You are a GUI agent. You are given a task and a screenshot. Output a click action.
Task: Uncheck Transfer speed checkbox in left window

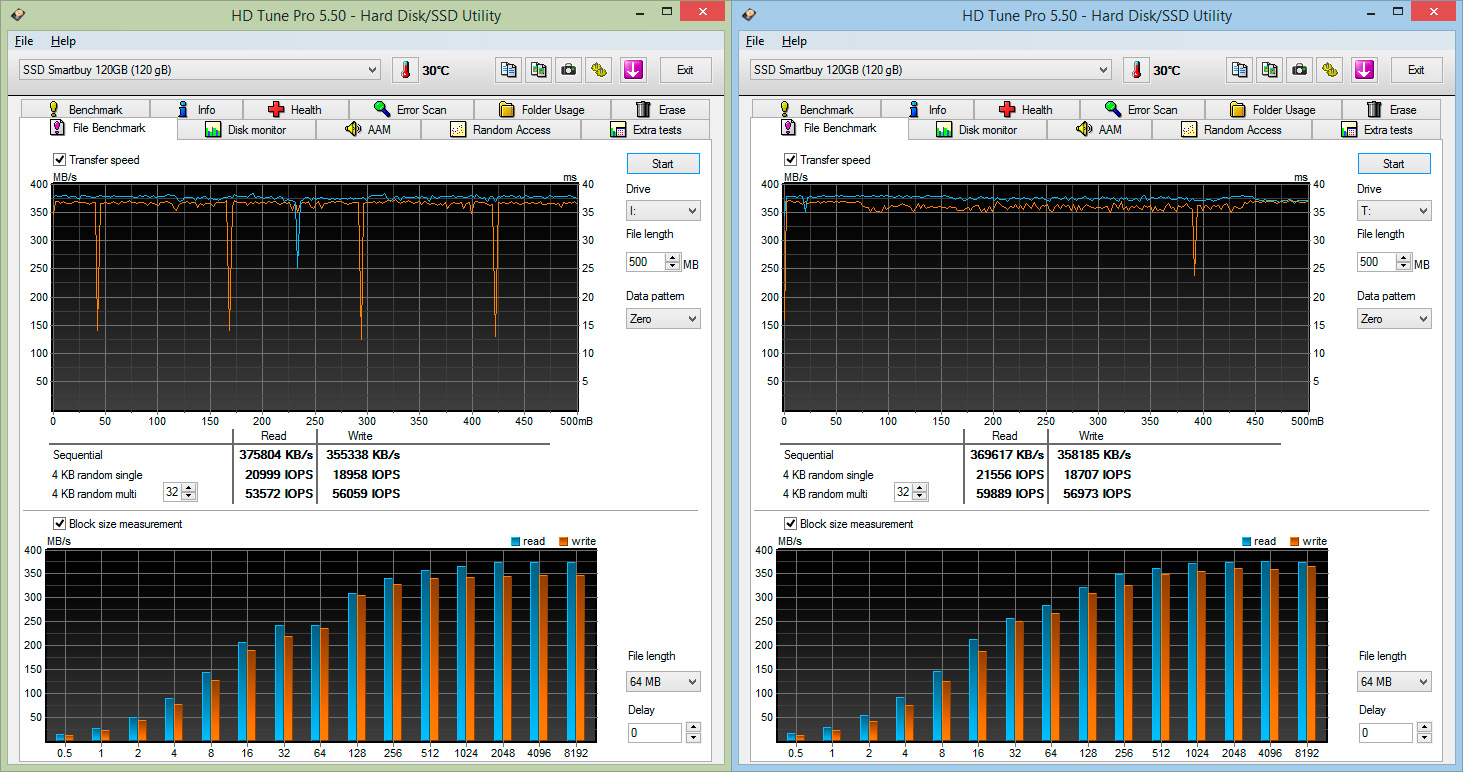60,160
